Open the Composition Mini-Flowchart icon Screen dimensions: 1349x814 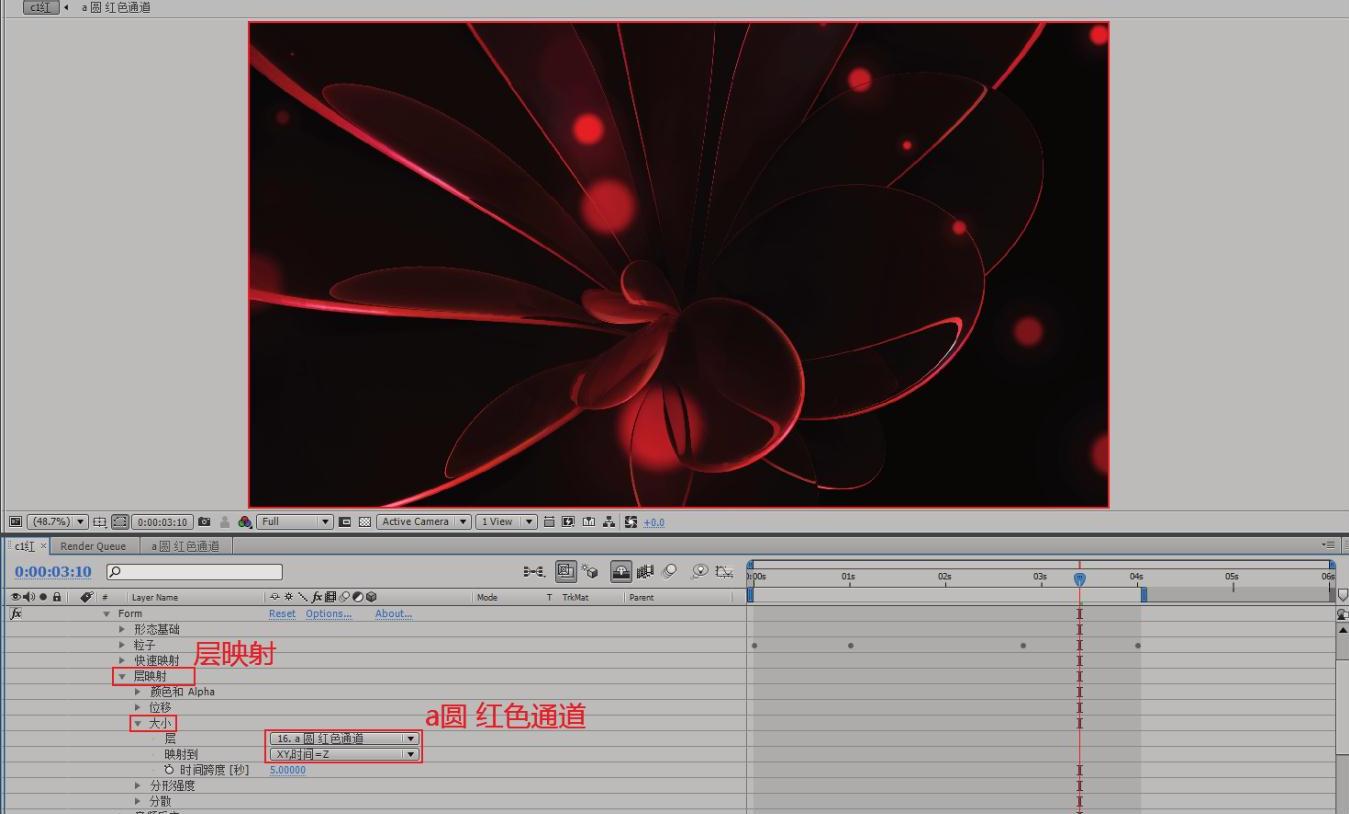(x=533, y=572)
